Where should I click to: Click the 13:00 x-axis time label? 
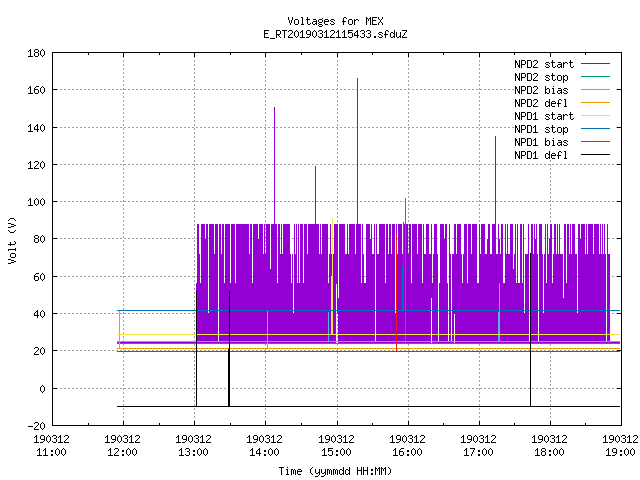coord(193,452)
